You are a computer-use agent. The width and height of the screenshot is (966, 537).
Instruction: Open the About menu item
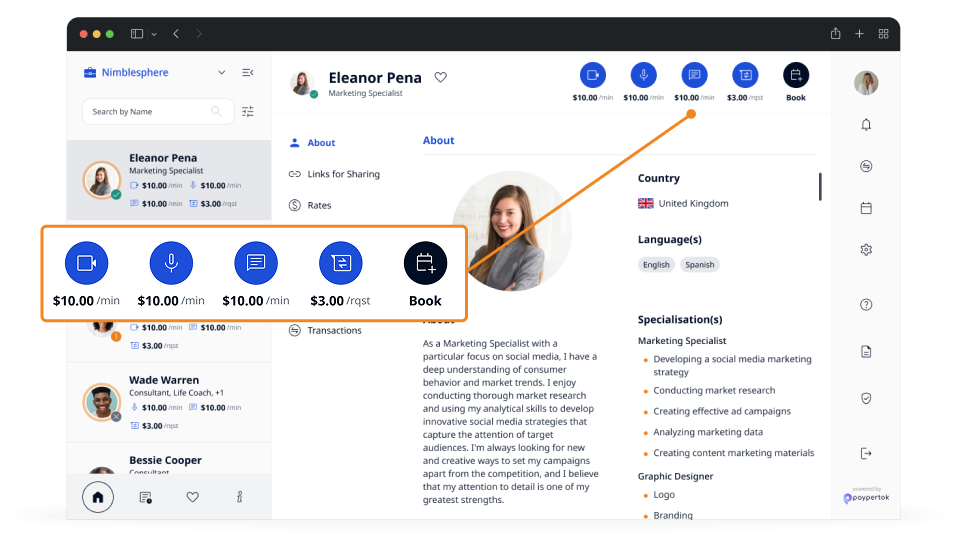[x=312, y=143]
